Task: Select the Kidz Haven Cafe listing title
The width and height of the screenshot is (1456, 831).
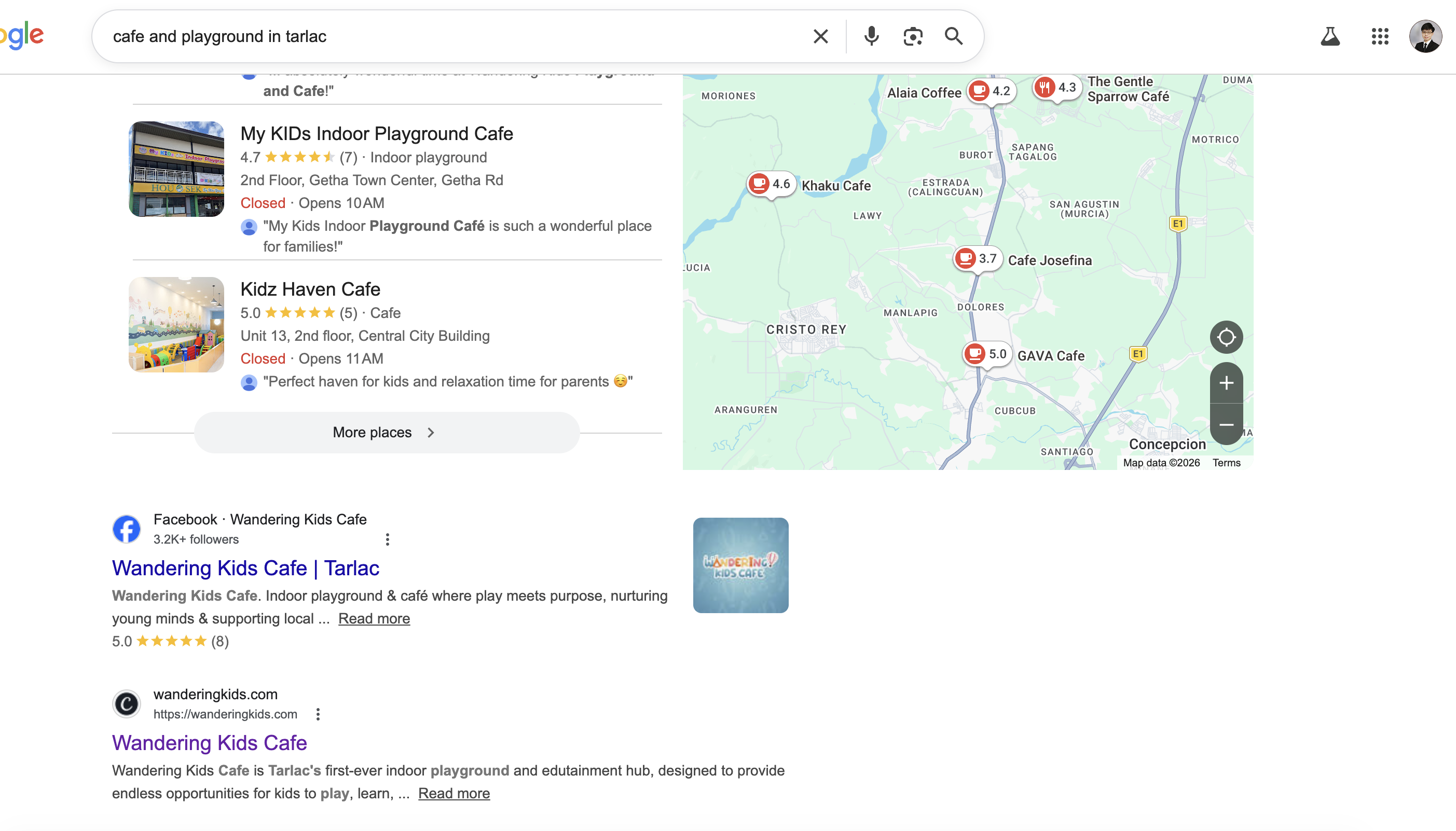Action: (x=310, y=289)
